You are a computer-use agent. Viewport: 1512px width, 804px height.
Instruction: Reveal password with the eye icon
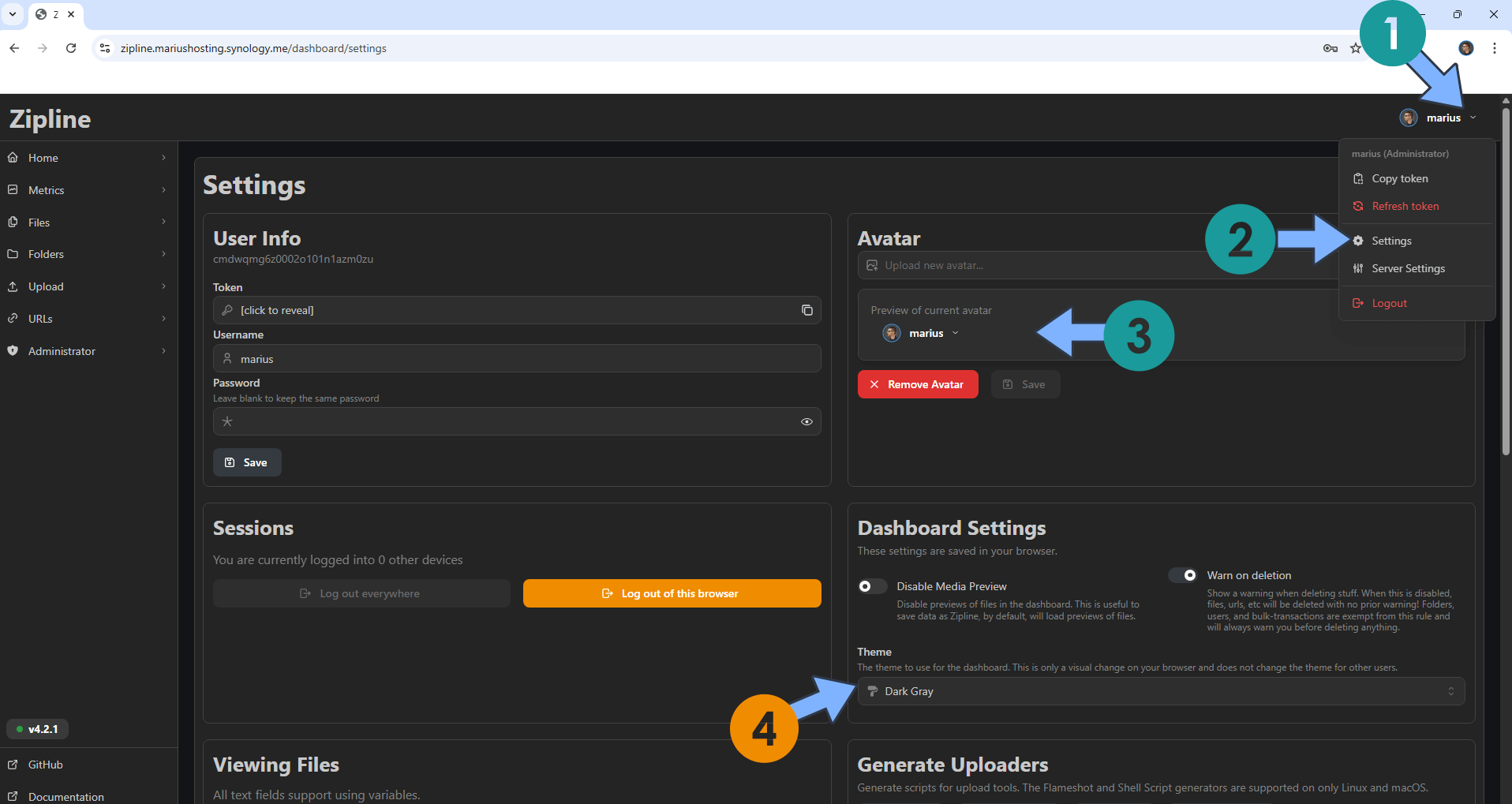[807, 421]
